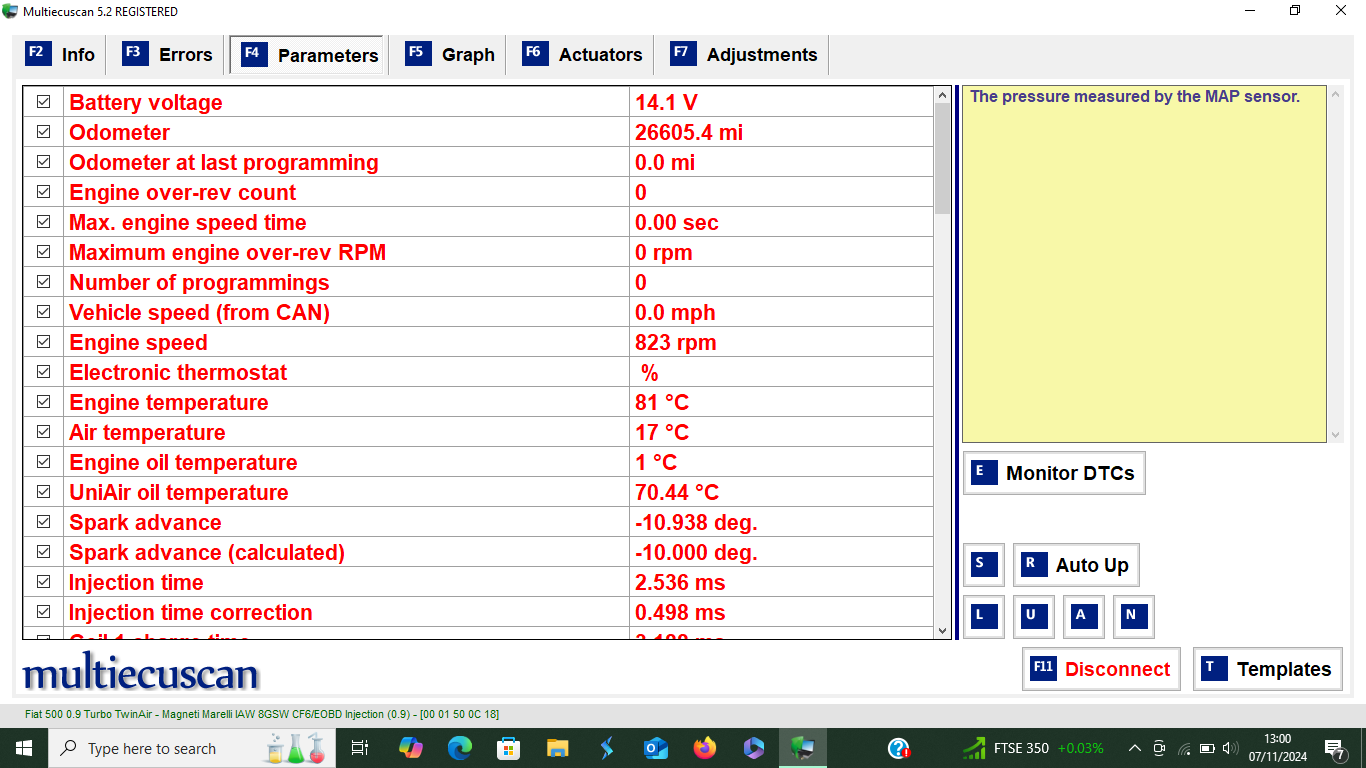The image size is (1366, 768).
Task: Click the L shortcut button
Action: [984, 617]
